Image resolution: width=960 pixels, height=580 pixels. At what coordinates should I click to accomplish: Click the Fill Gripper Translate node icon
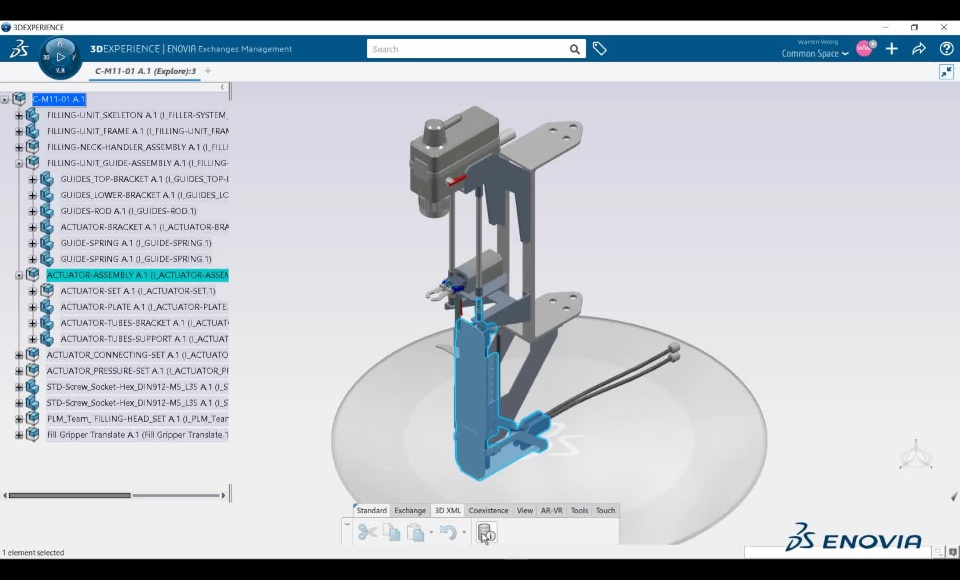pyautogui.click(x=32, y=435)
